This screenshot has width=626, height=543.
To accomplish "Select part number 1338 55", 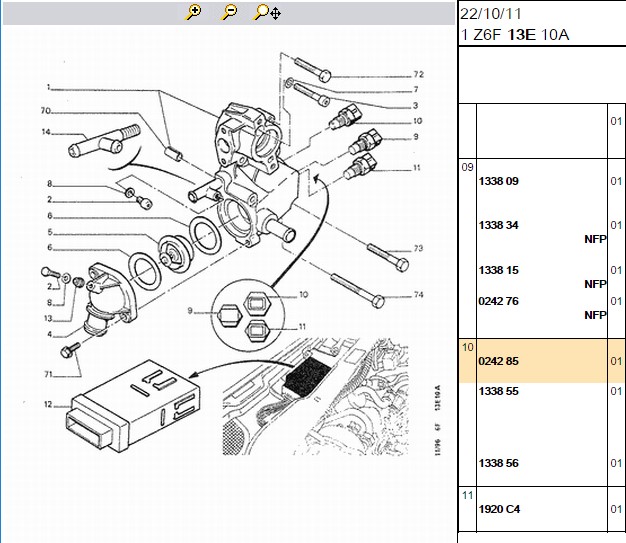I will click(498, 391).
